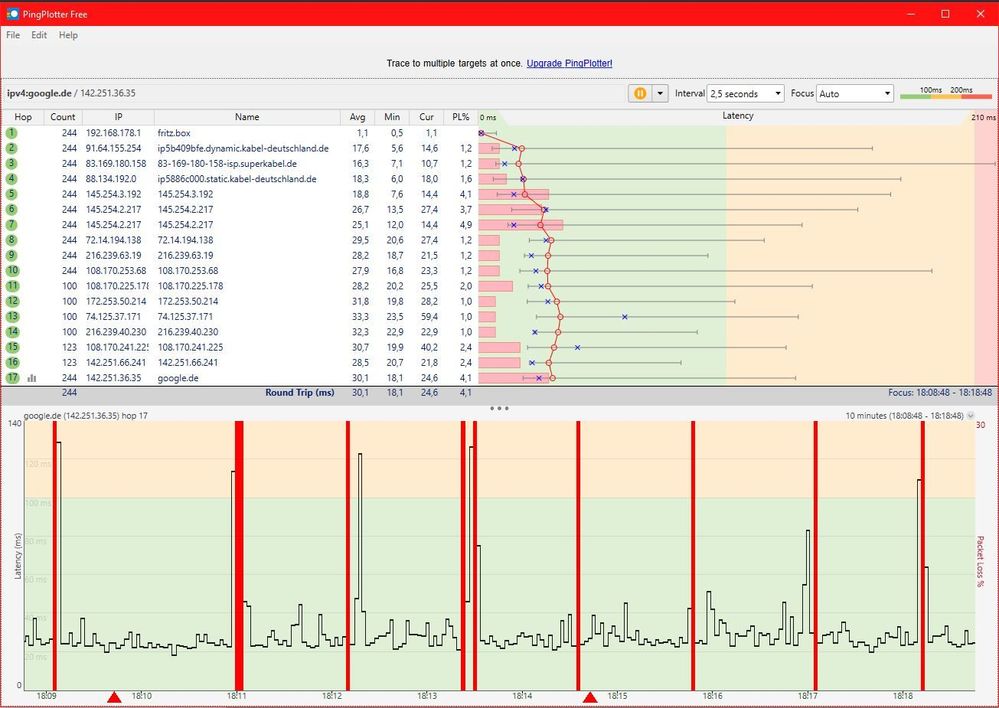
Task: Click the Latency graph column header
Action: [738, 116]
